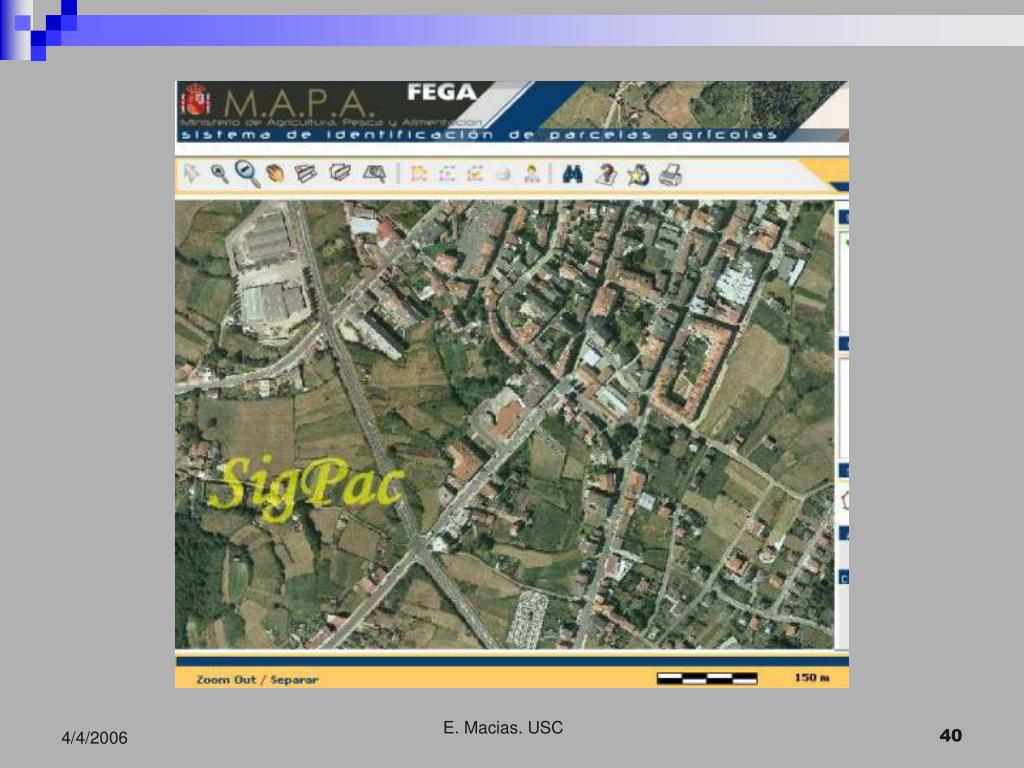The width and height of the screenshot is (1024, 768).
Task: Click the star favorites icon
Action: tap(637, 174)
